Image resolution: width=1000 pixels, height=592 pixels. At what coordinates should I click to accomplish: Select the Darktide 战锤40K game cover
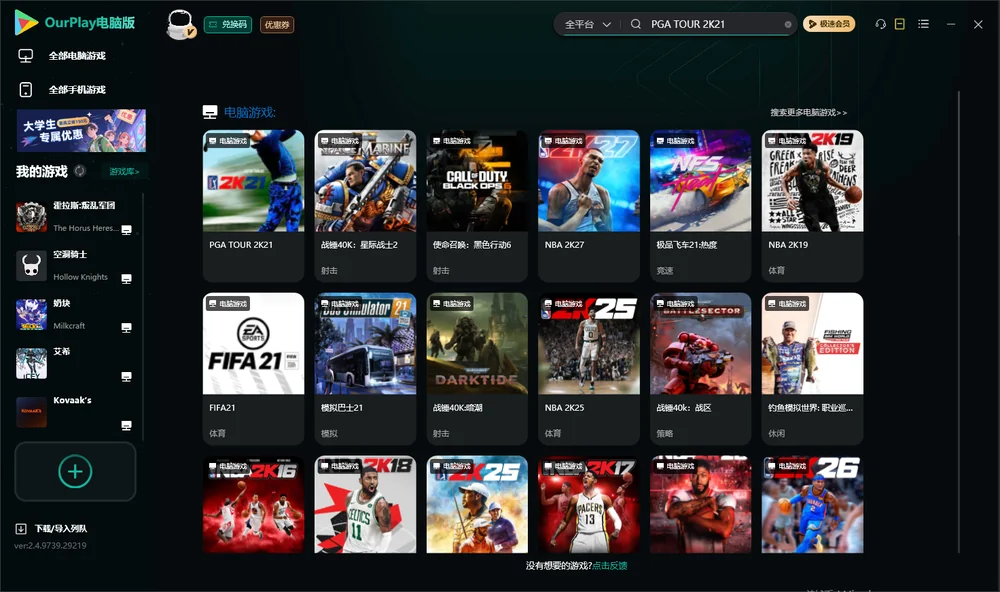477,344
